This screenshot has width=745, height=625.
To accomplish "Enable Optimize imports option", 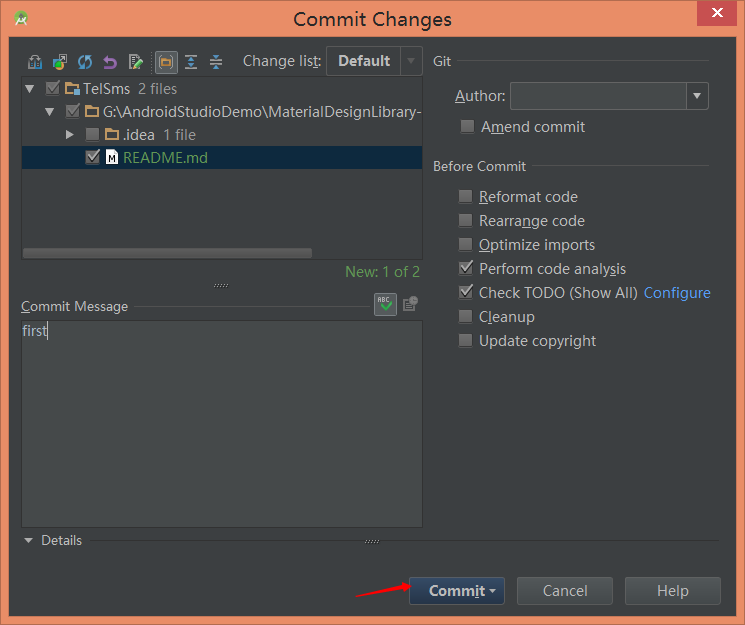I will pyautogui.click(x=465, y=244).
